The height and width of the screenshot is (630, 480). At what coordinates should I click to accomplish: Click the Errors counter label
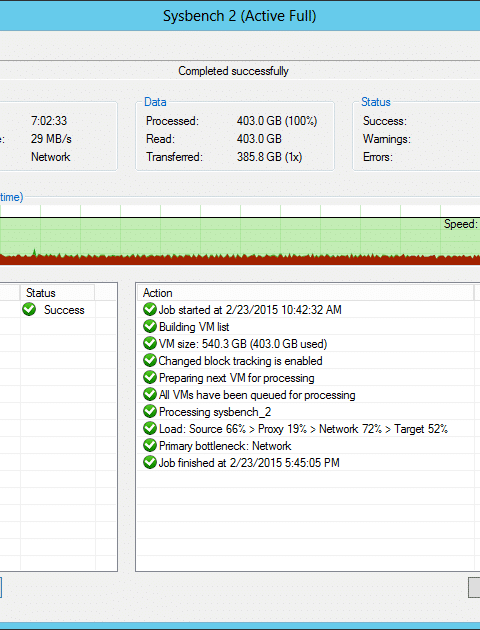[378, 157]
